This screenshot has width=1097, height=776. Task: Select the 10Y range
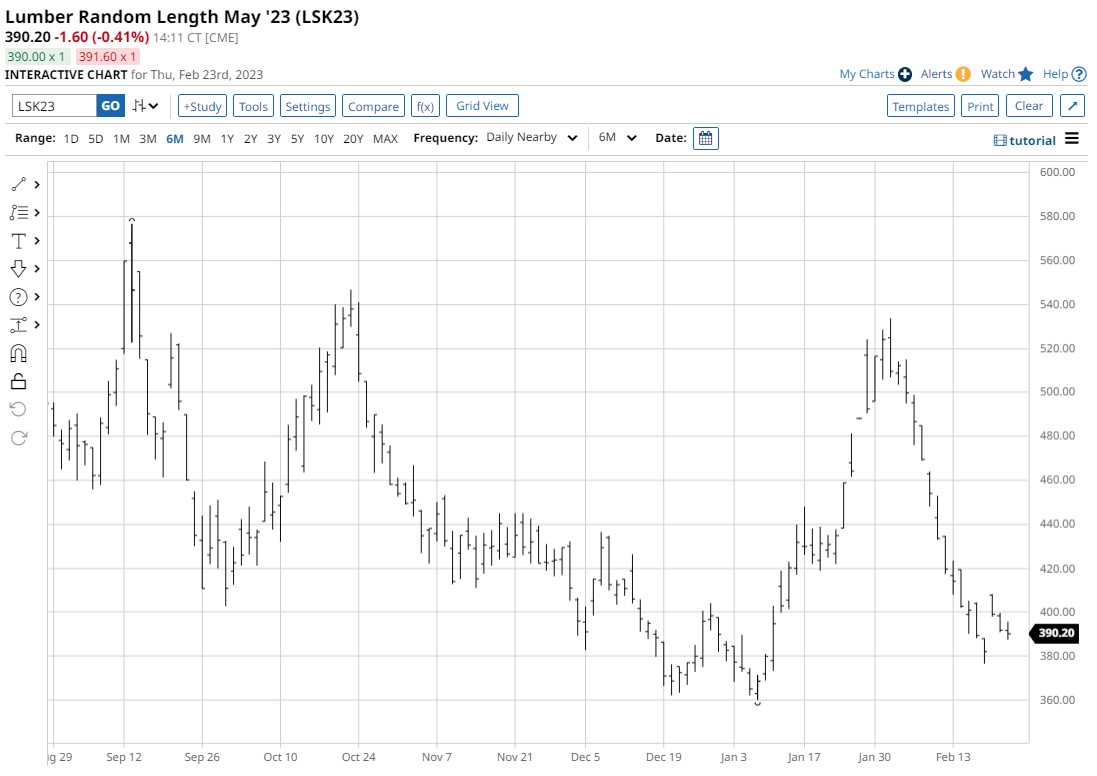[323, 139]
